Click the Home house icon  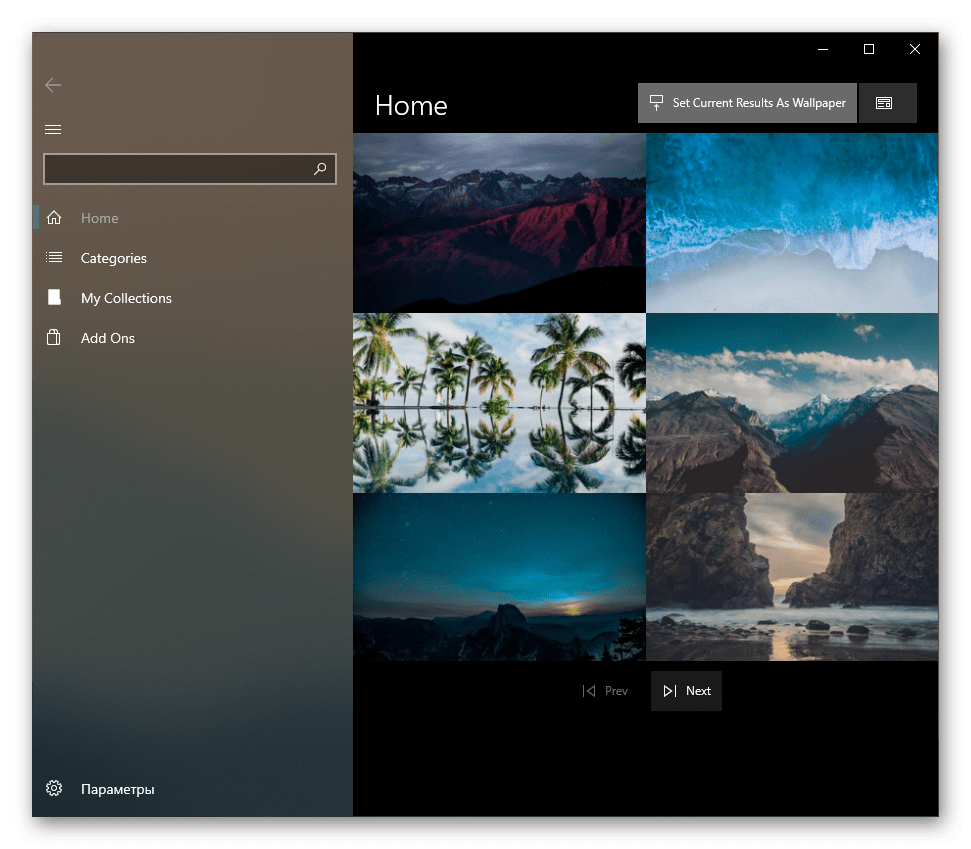(54, 218)
